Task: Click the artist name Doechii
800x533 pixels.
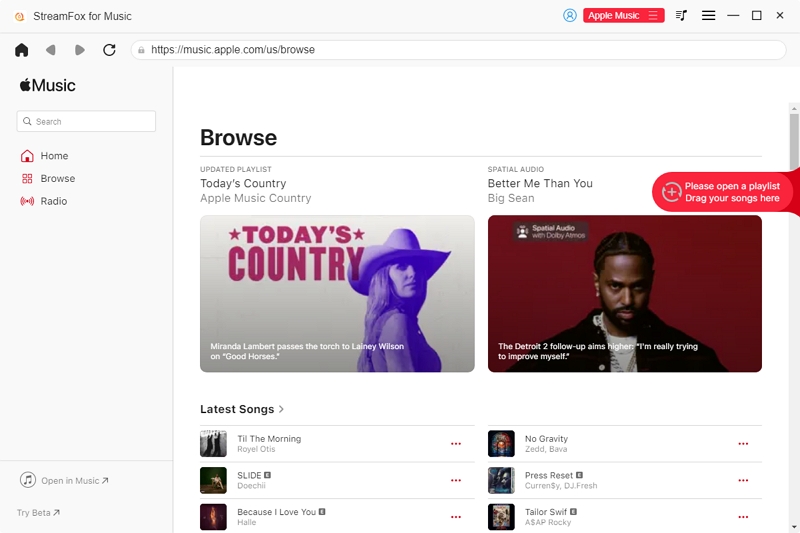Action: [x=251, y=486]
